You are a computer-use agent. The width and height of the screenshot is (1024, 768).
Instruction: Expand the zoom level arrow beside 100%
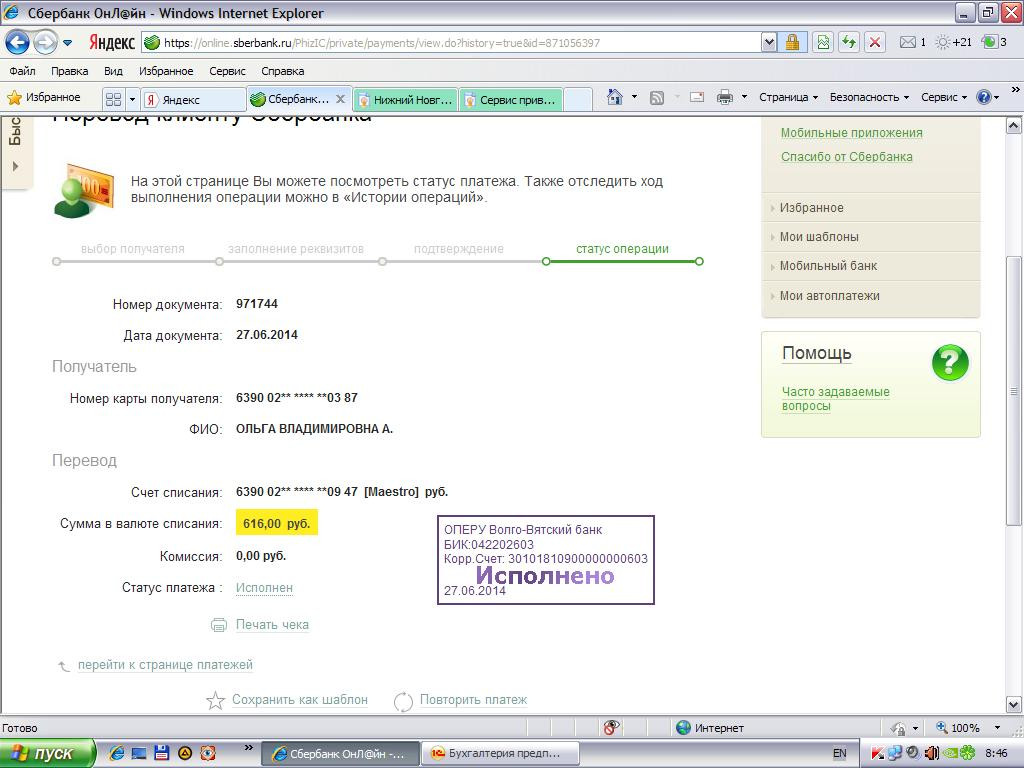point(997,728)
